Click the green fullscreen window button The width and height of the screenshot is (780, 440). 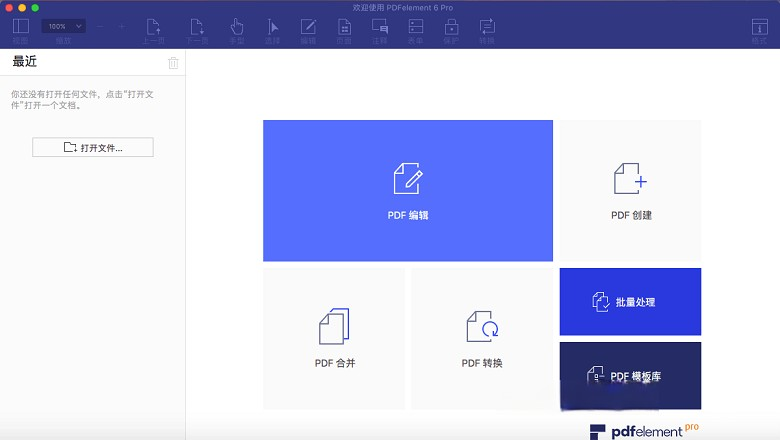[x=35, y=7]
